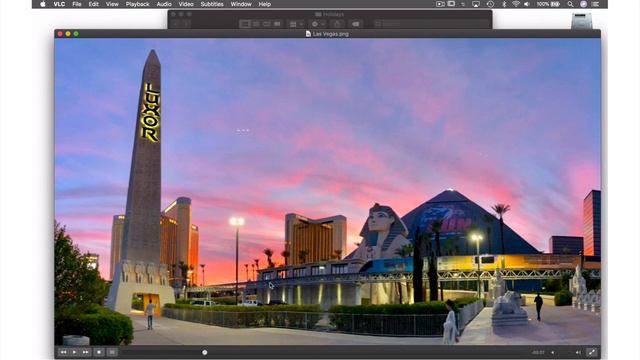Open AirPlay display menu in menu bar
Screen dimensions: 640x360
476,4
